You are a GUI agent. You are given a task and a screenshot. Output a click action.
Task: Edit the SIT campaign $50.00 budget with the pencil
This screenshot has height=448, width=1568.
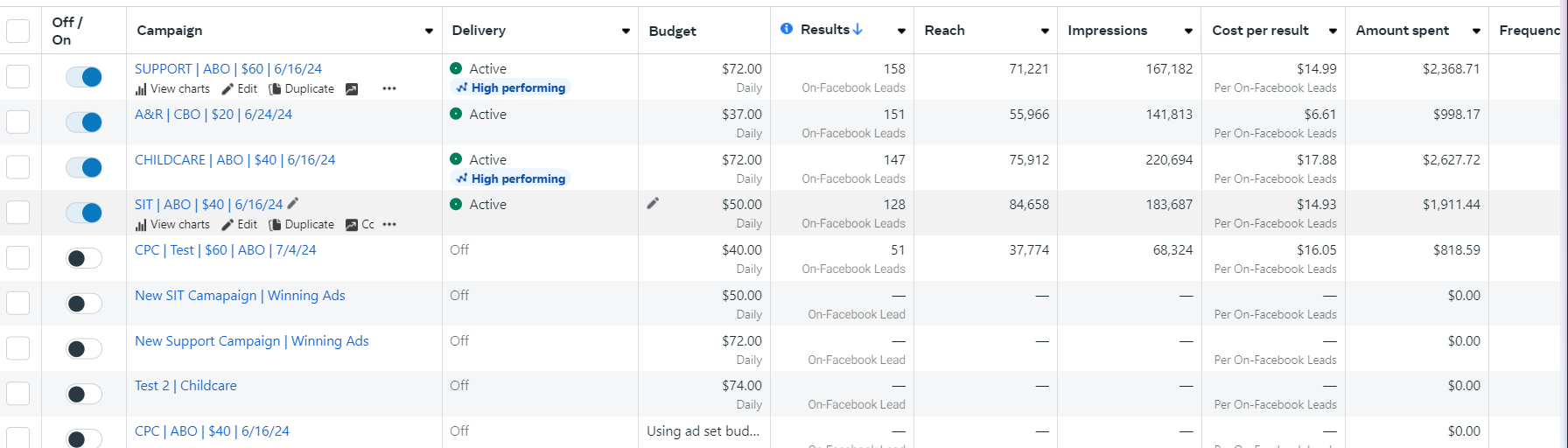653,204
